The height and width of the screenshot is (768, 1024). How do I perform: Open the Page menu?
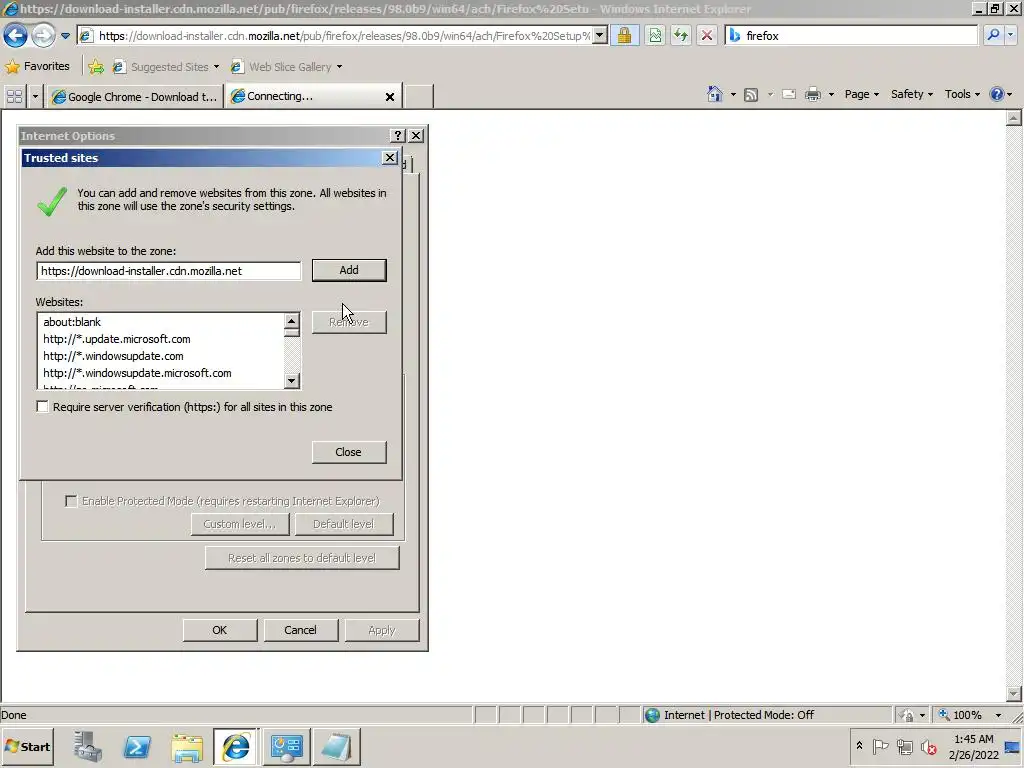pyautogui.click(x=861, y=94)
